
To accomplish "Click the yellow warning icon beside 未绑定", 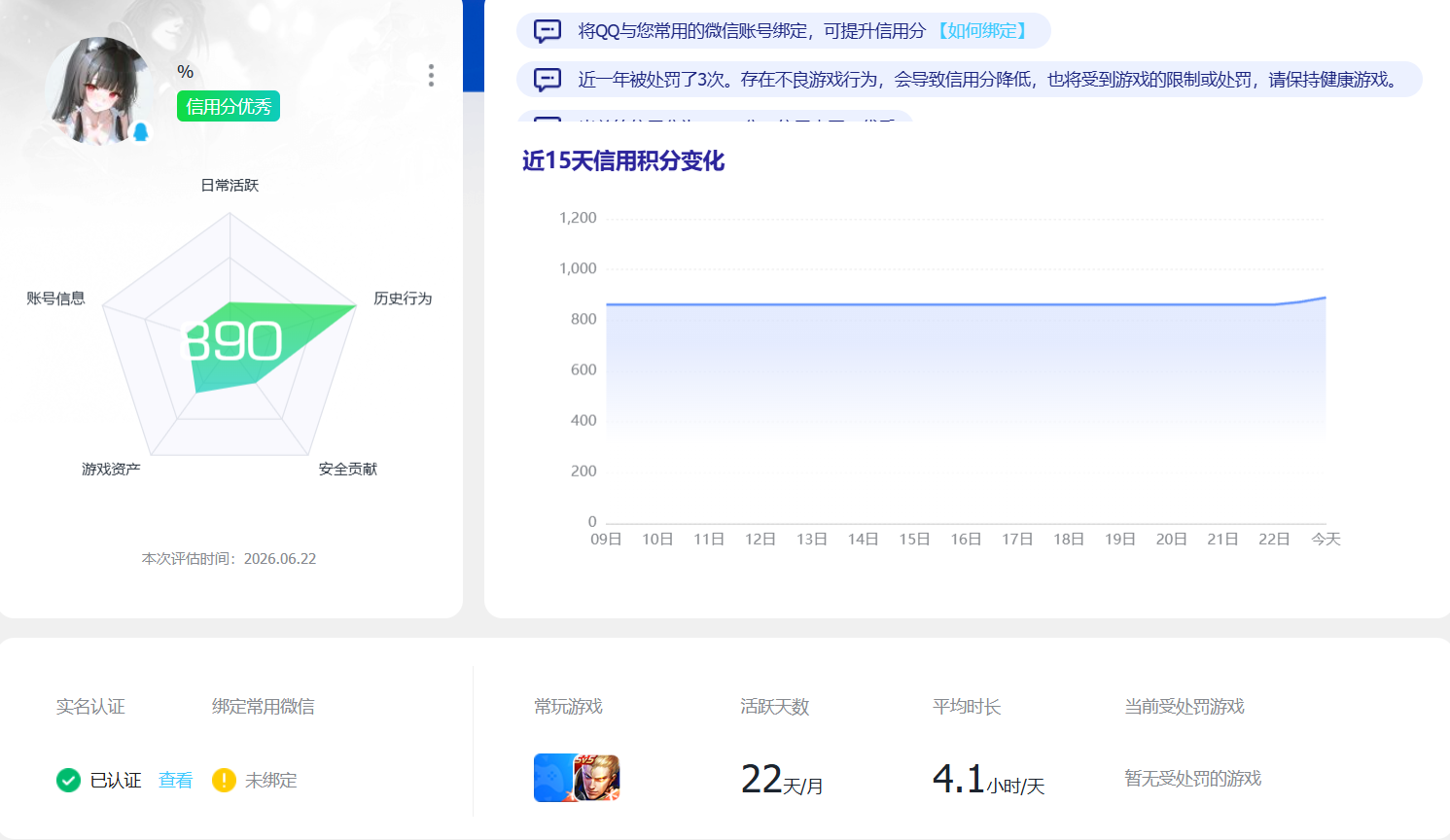I will (224, 780).
